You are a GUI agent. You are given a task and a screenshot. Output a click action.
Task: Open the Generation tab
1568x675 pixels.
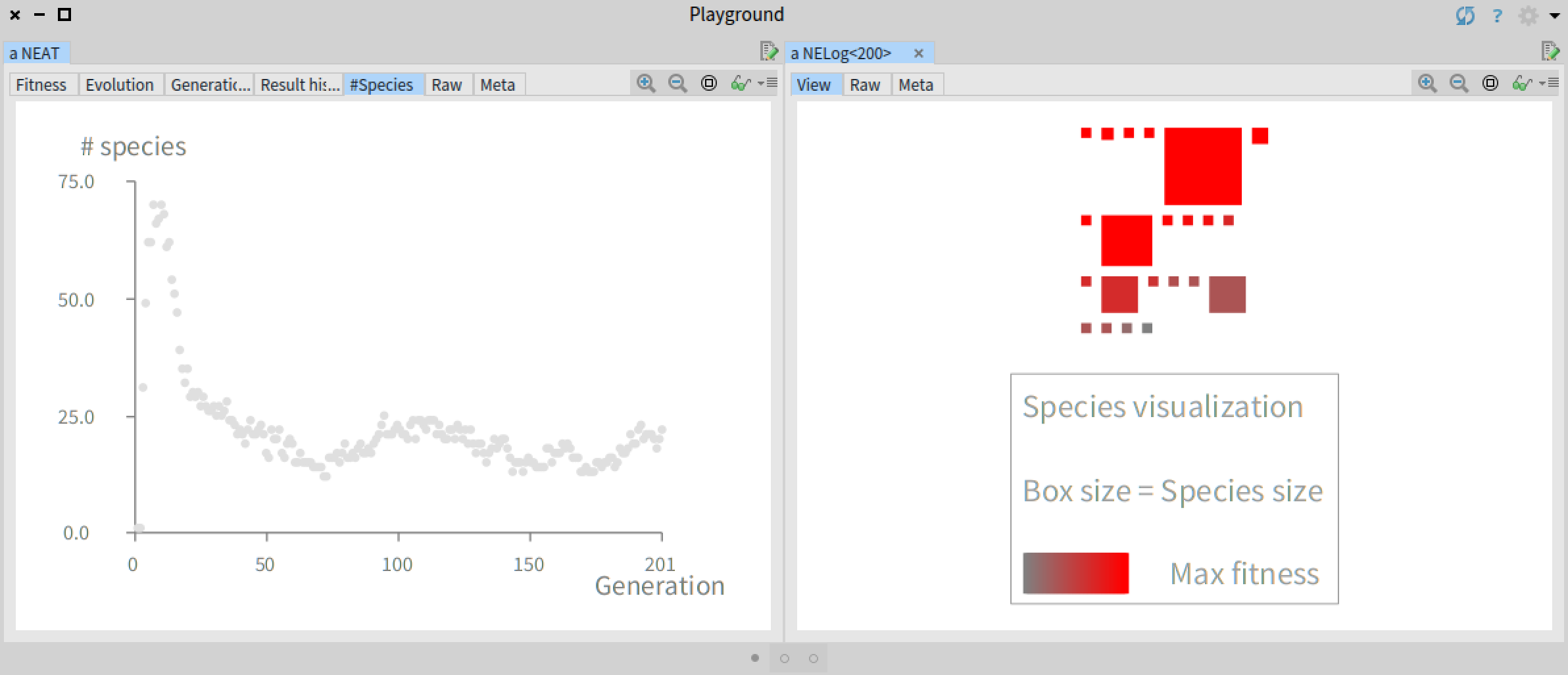coord(210,85)
